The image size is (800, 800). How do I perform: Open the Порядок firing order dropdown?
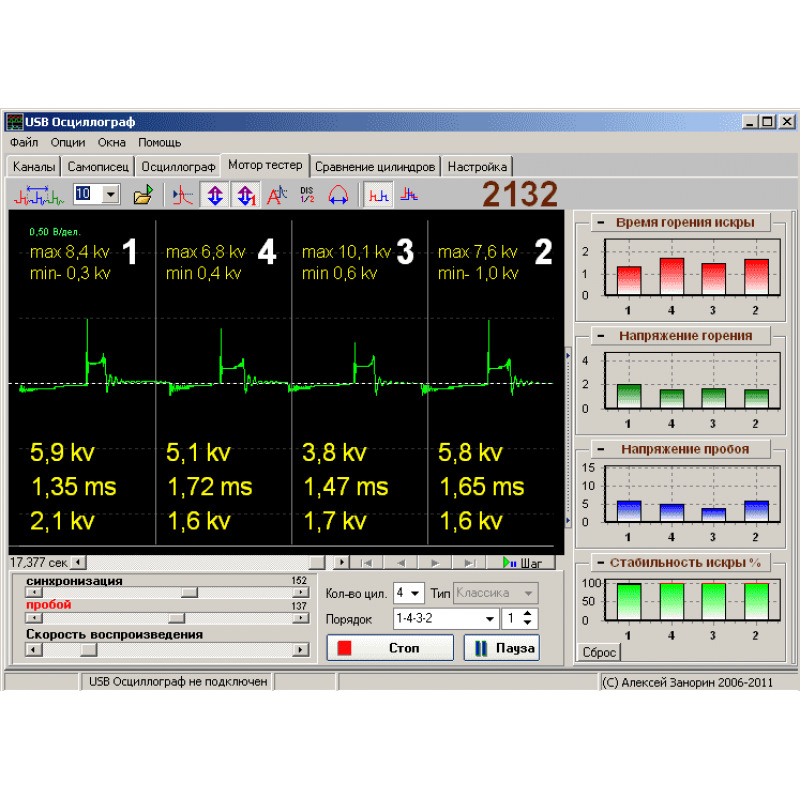click(445, 618)
